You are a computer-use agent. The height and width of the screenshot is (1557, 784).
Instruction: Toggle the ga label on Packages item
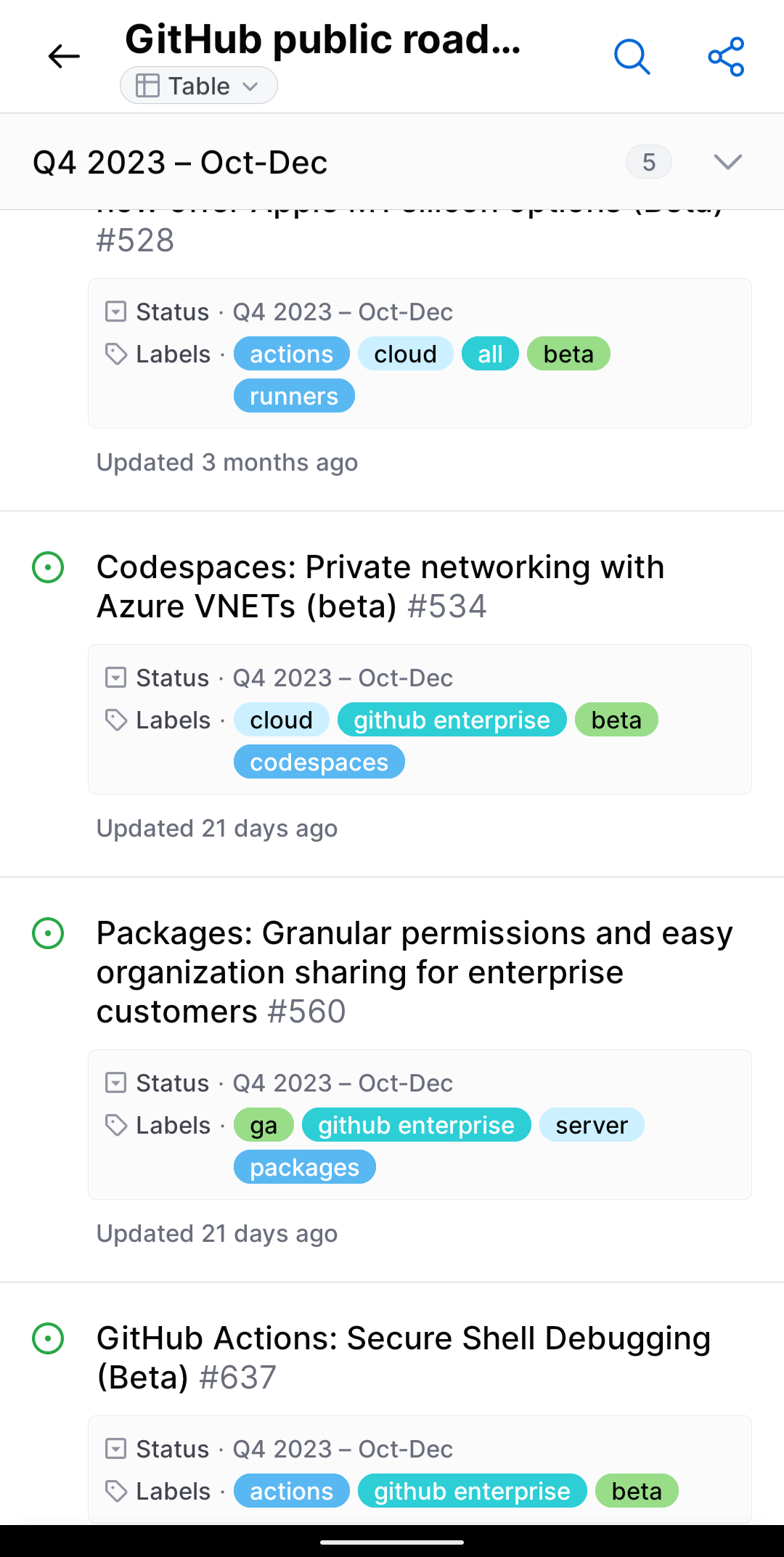pyautogui.click(x=263, y=1124)
